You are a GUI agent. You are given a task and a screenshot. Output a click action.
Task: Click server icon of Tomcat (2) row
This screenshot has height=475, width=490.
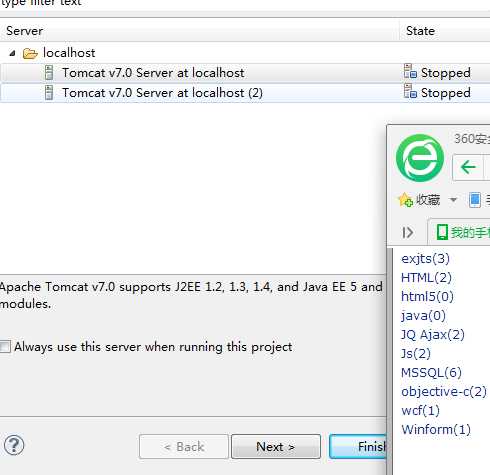coord(49,93)
